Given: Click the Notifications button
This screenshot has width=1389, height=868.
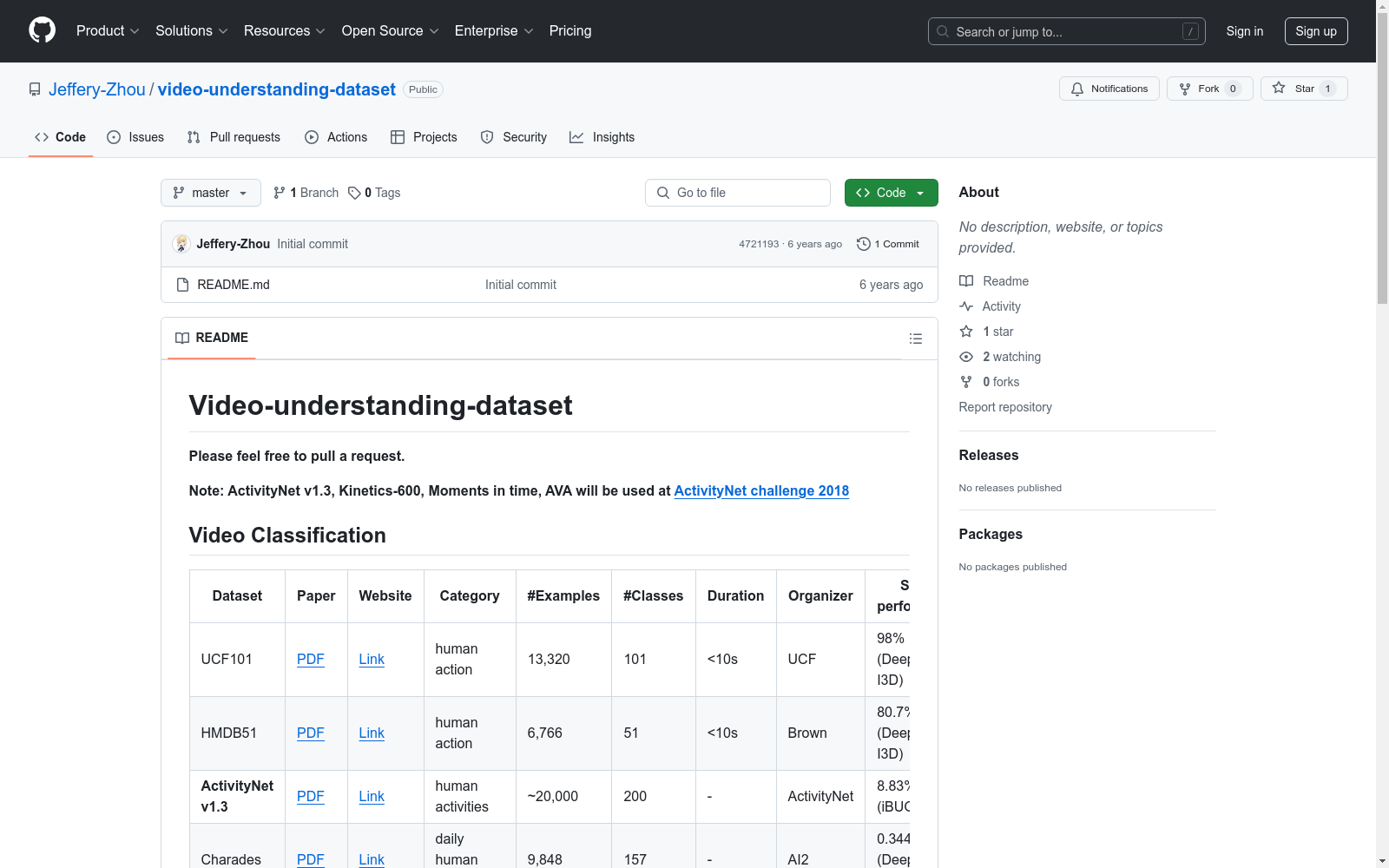Looking at the screenshot, I should click(1109, 89).
